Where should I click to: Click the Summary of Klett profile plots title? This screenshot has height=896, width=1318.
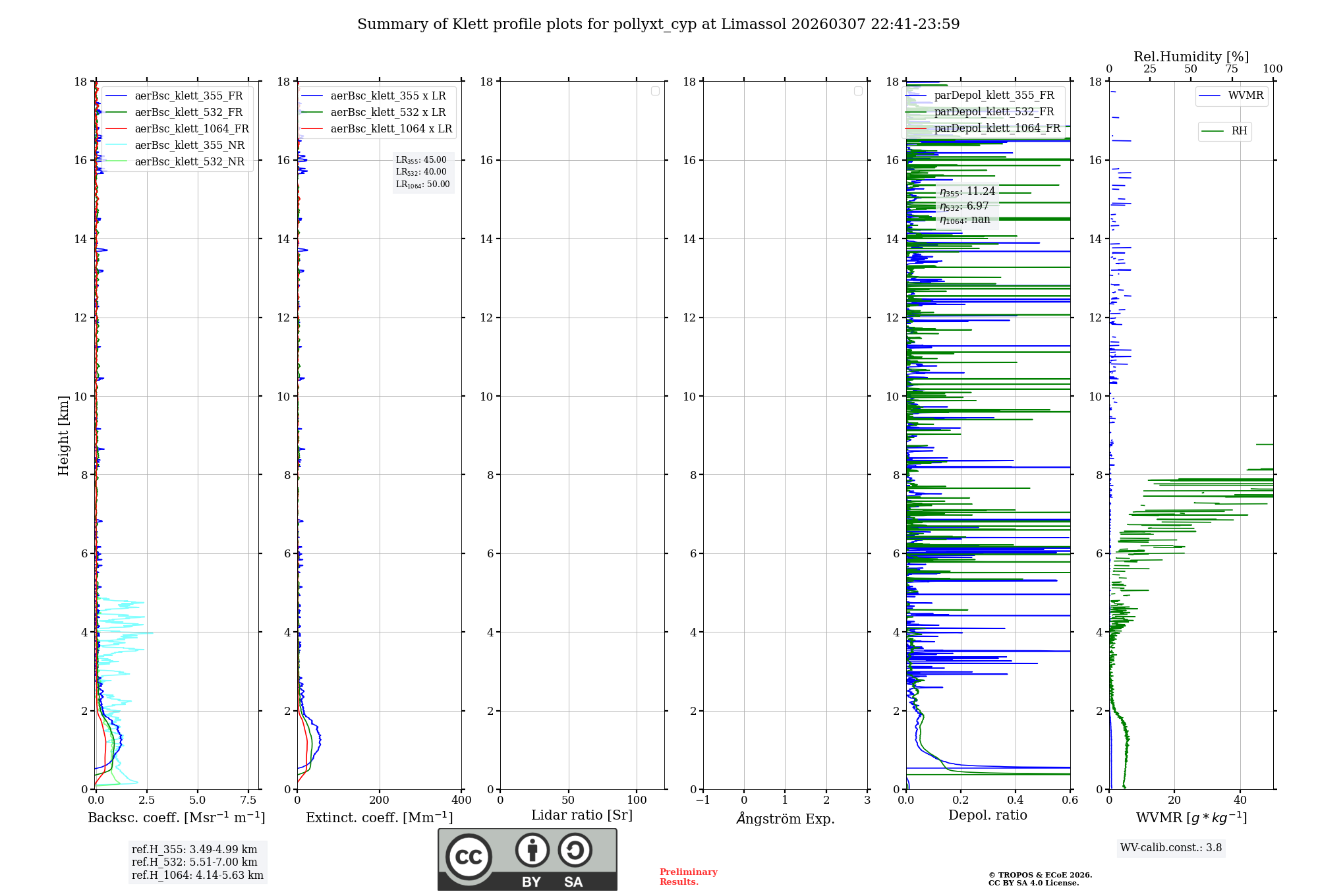[658, 24]
